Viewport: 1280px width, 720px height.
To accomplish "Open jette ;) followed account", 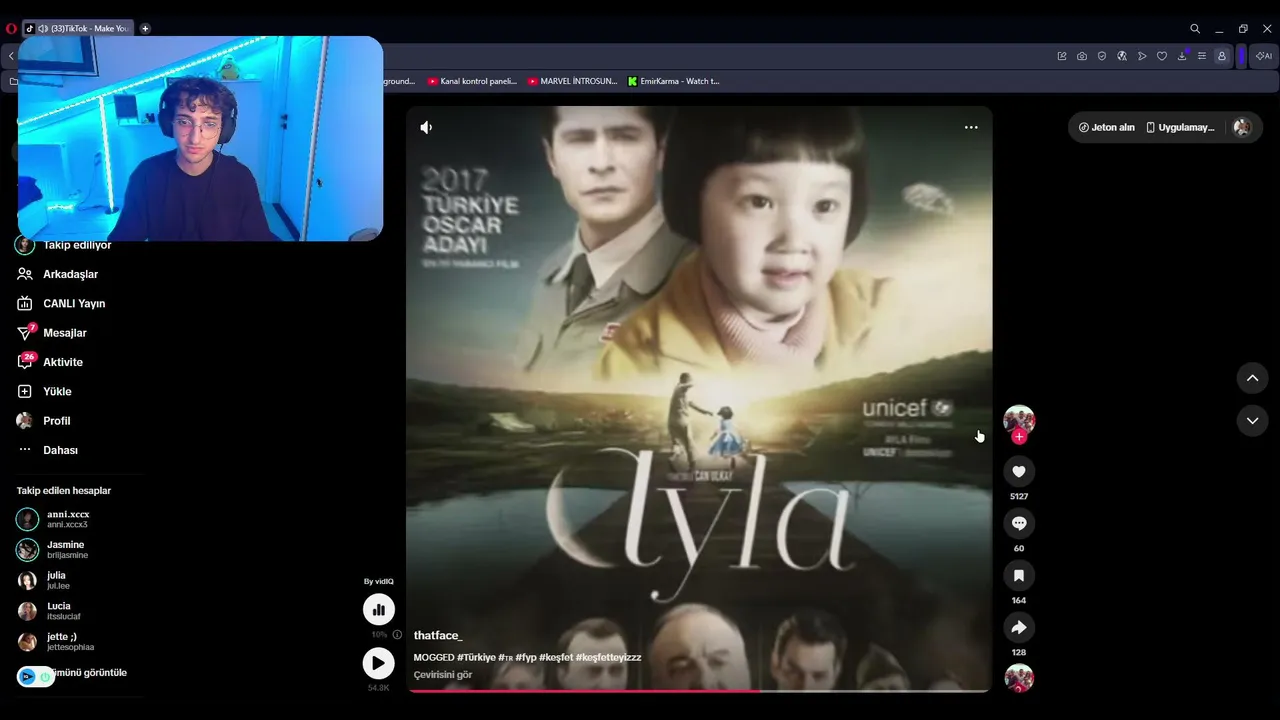I will (x=56, y=642).
